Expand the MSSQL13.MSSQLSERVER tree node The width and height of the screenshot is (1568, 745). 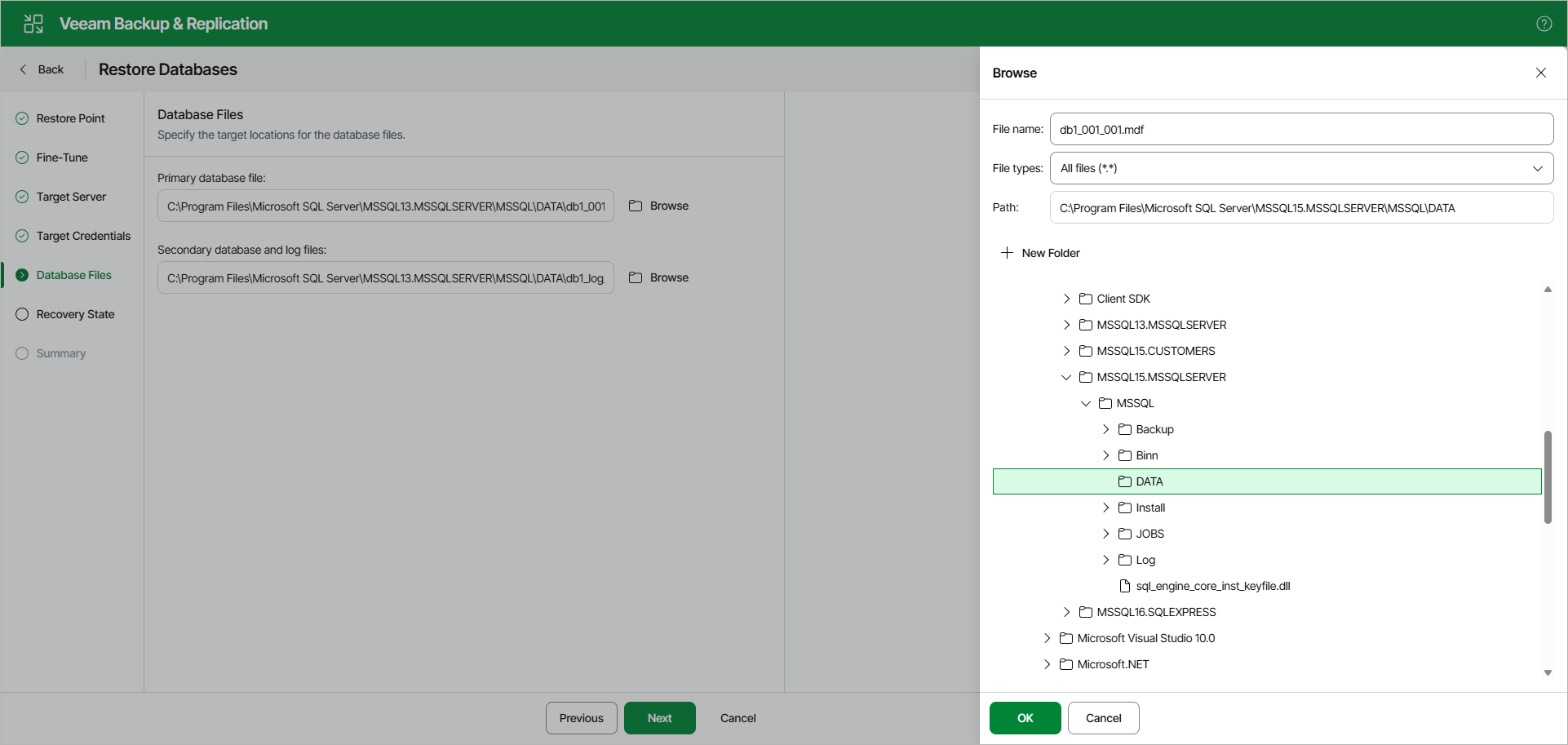(x=1066, y=325)
